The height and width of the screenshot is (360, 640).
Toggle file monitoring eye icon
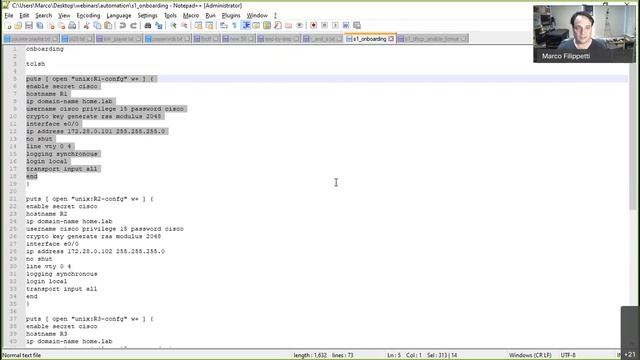coord(300,26)
